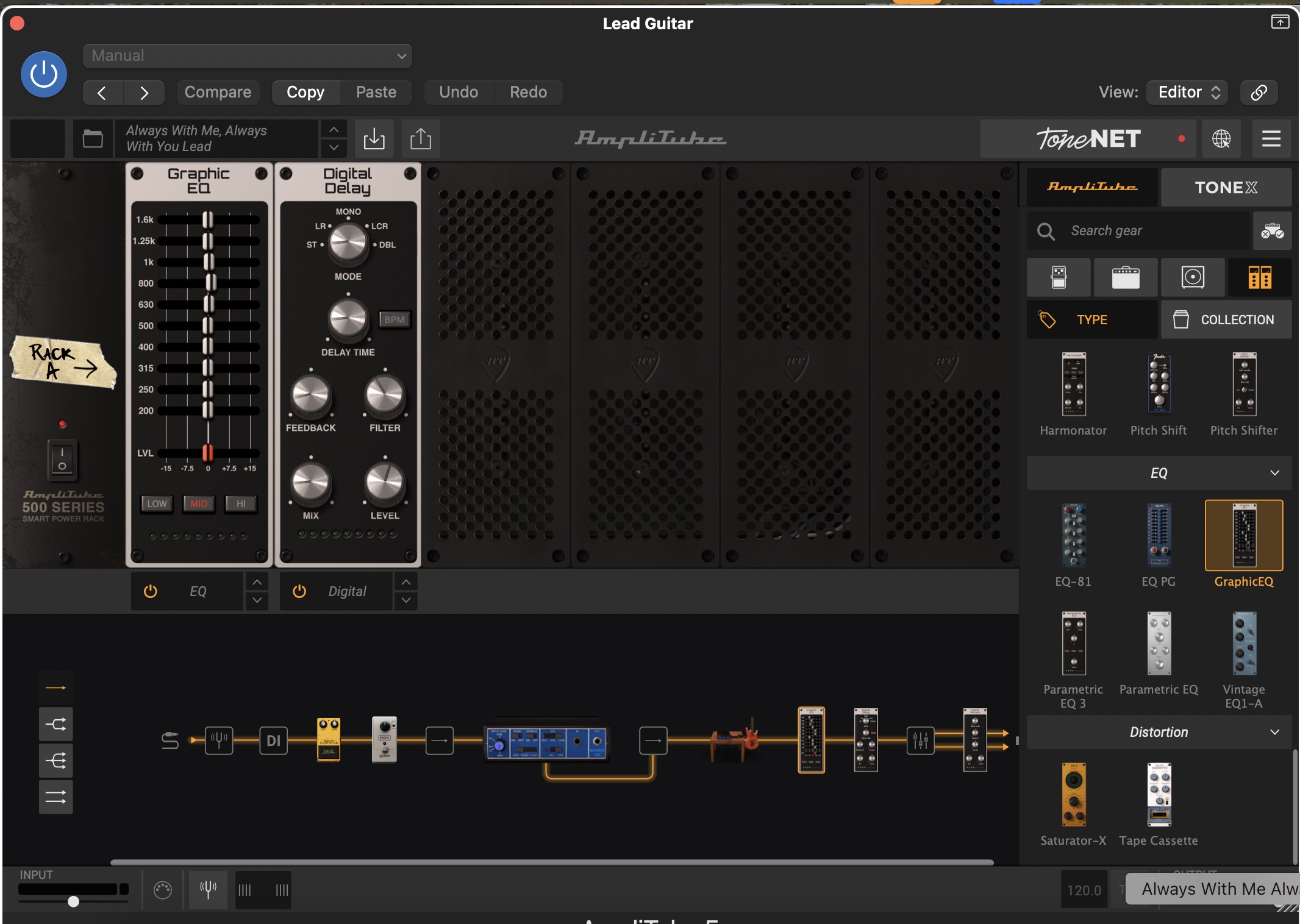This screenshot has height=924, width=1300.
Task: Toggle the HI band button on Graphic EQ
Action: coord(241,503)
